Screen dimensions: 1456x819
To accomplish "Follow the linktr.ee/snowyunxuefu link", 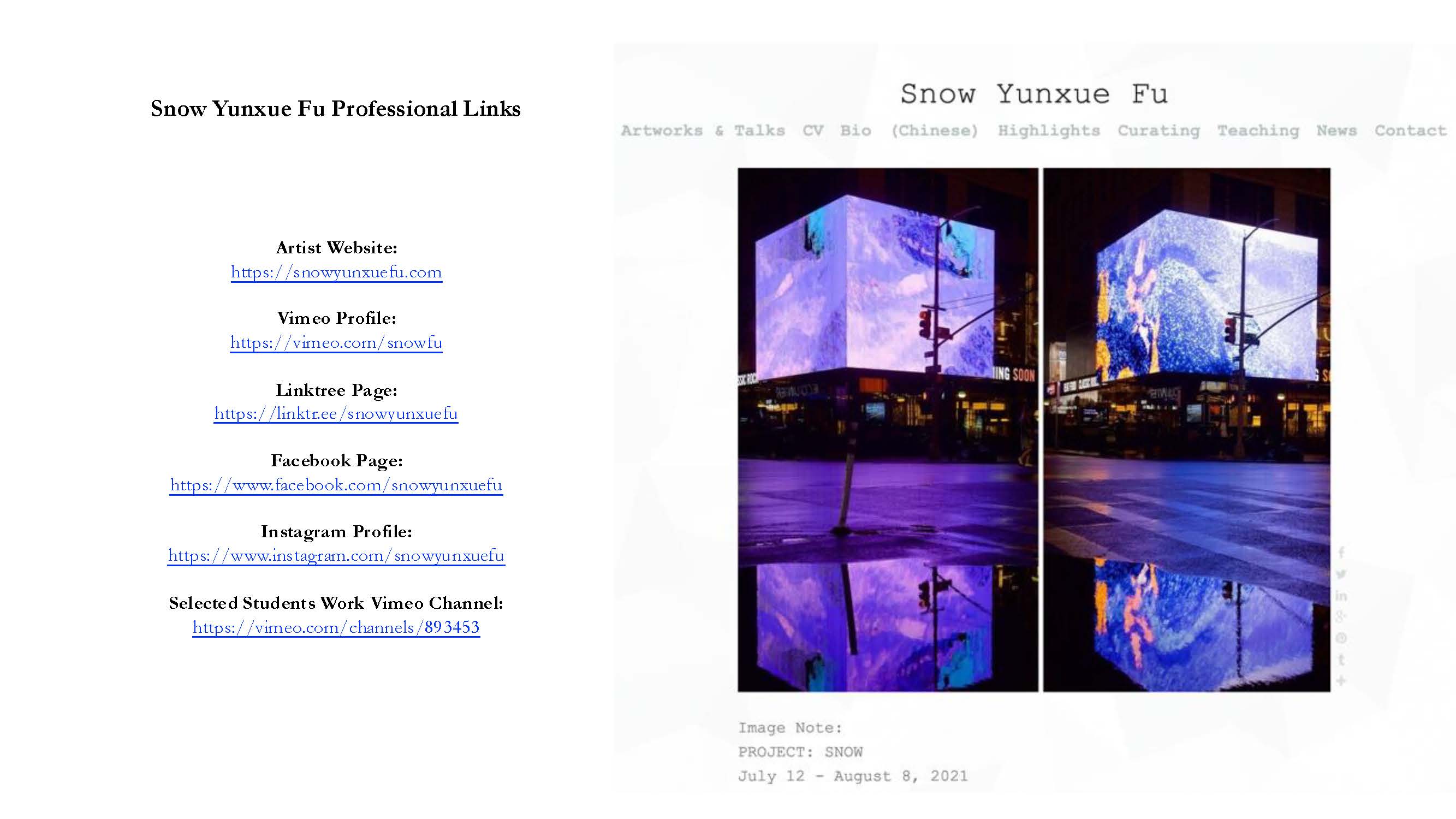I will point(336,414).
